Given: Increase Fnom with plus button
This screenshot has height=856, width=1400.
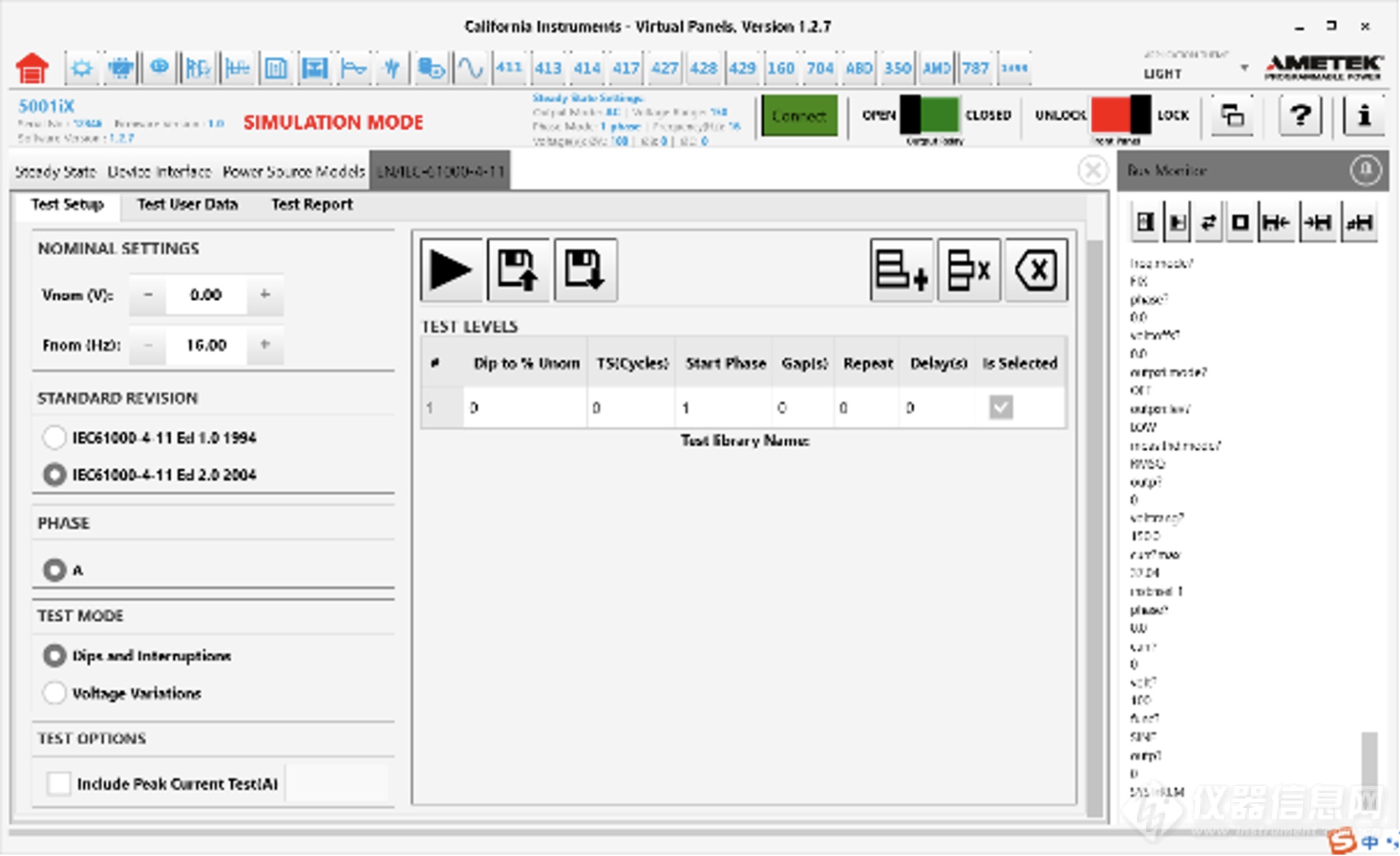Looking at the screenshot, I should [x=265, y=344].
